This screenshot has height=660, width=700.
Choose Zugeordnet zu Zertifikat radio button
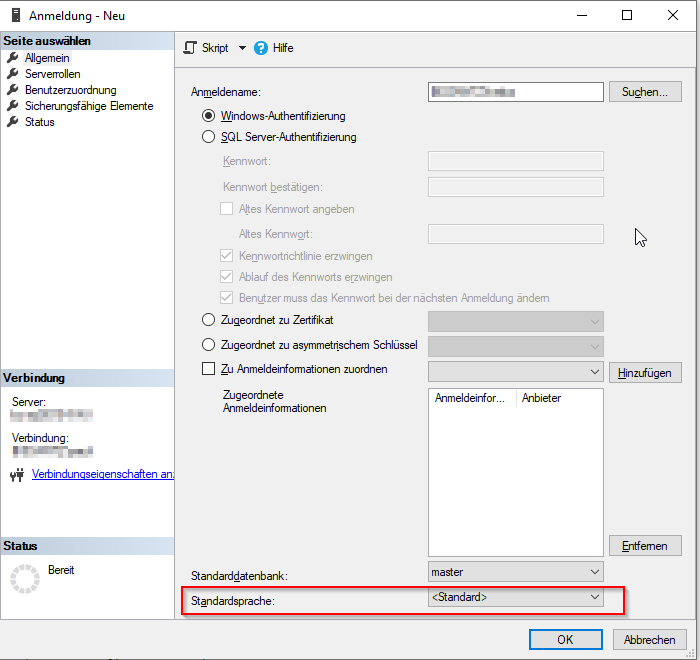[209, 320]
